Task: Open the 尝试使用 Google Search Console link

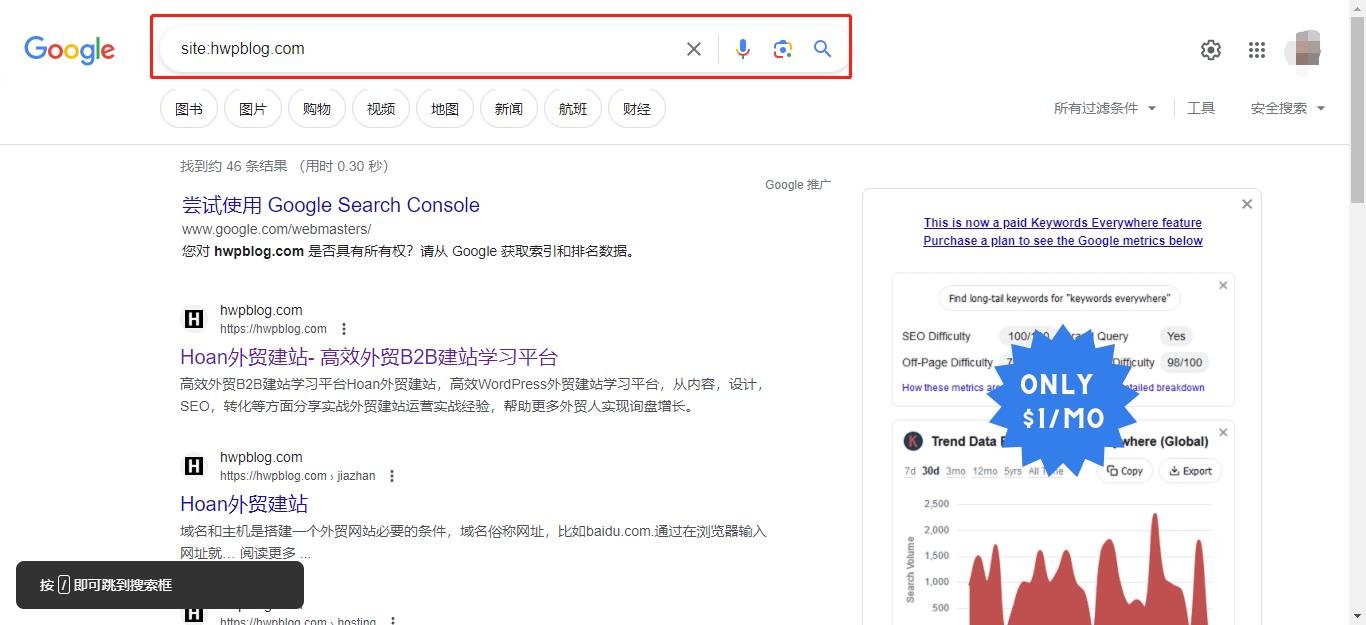Action: click(331, 205)
